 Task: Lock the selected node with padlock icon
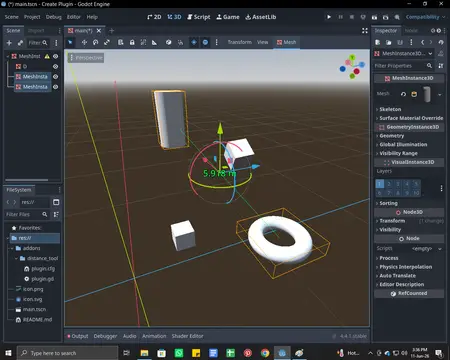click(132, 42)
